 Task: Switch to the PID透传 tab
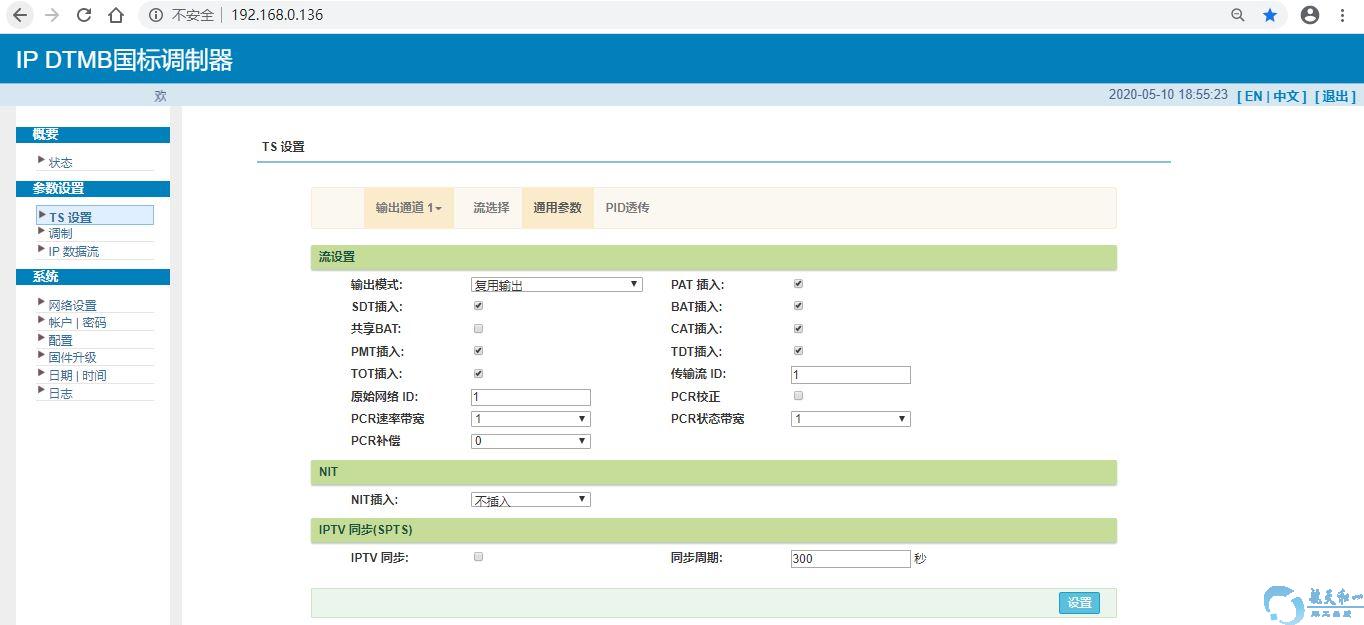click(627, 208)
